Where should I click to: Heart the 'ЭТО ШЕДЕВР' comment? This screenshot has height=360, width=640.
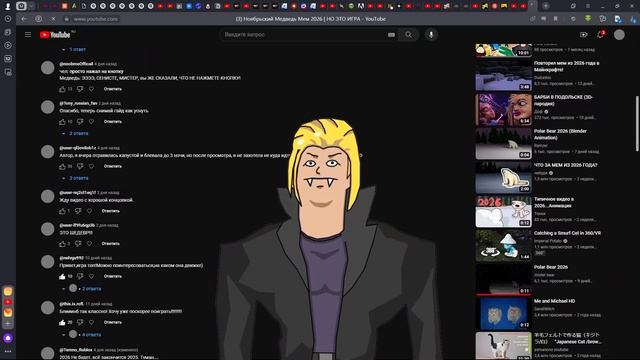pos(89,244)
